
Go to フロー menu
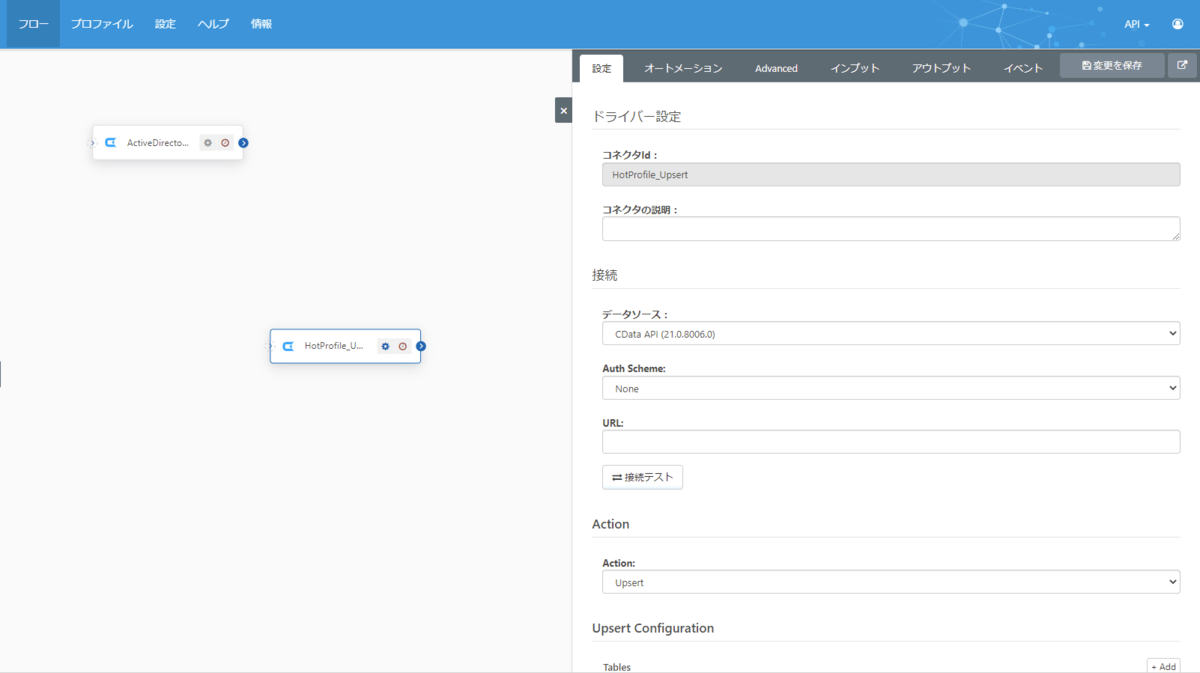[33, 24]
